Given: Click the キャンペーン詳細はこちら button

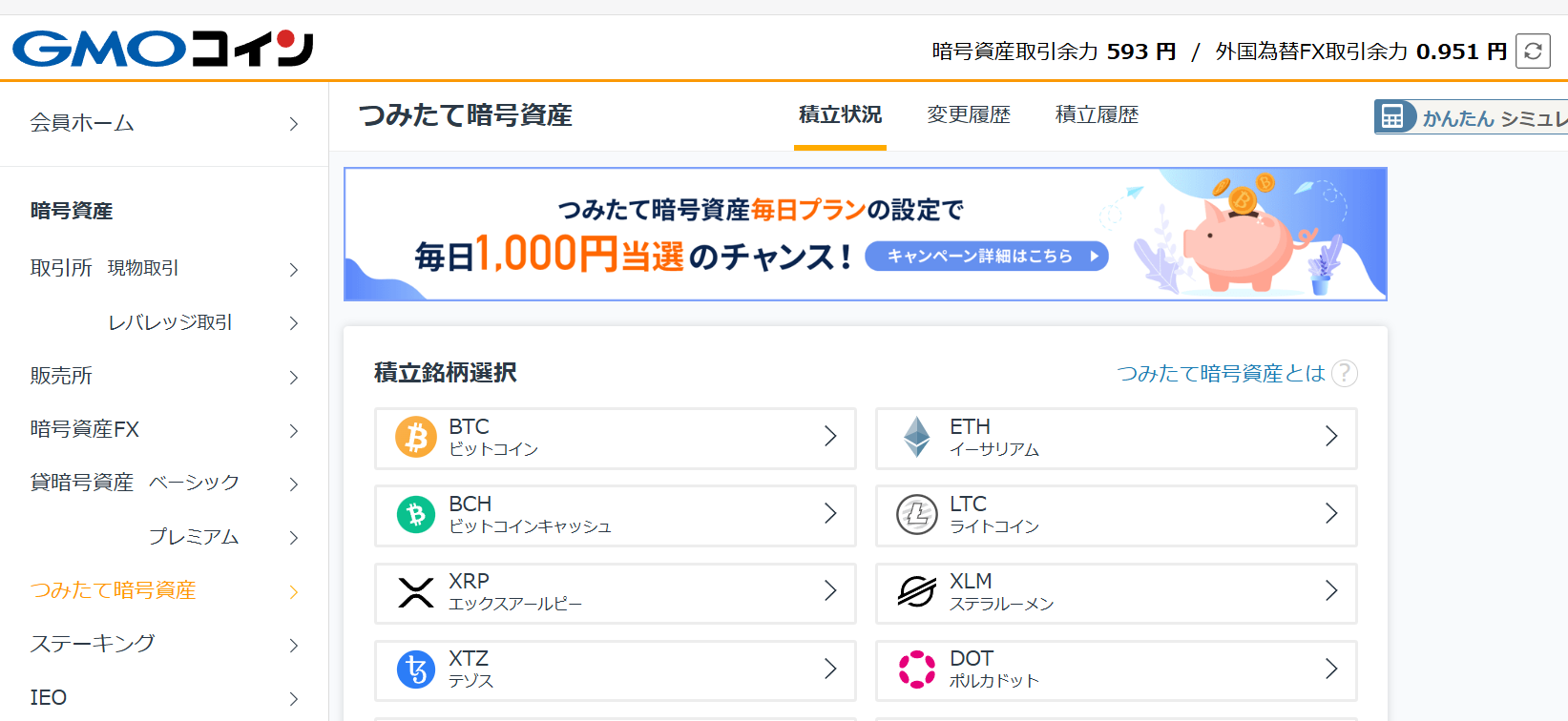Looking at the screenshot, I should [987, 256].
